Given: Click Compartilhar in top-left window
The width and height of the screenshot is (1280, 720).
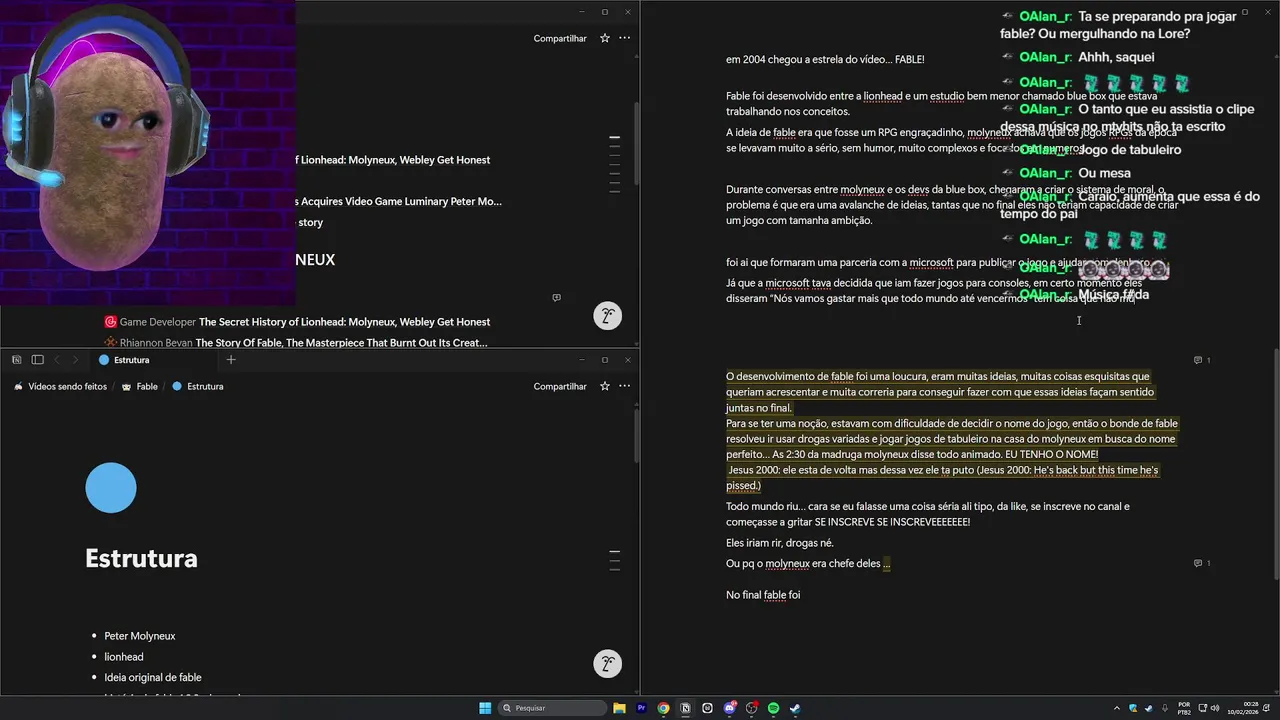Looking at the screenshot, I should pos(560,38).
